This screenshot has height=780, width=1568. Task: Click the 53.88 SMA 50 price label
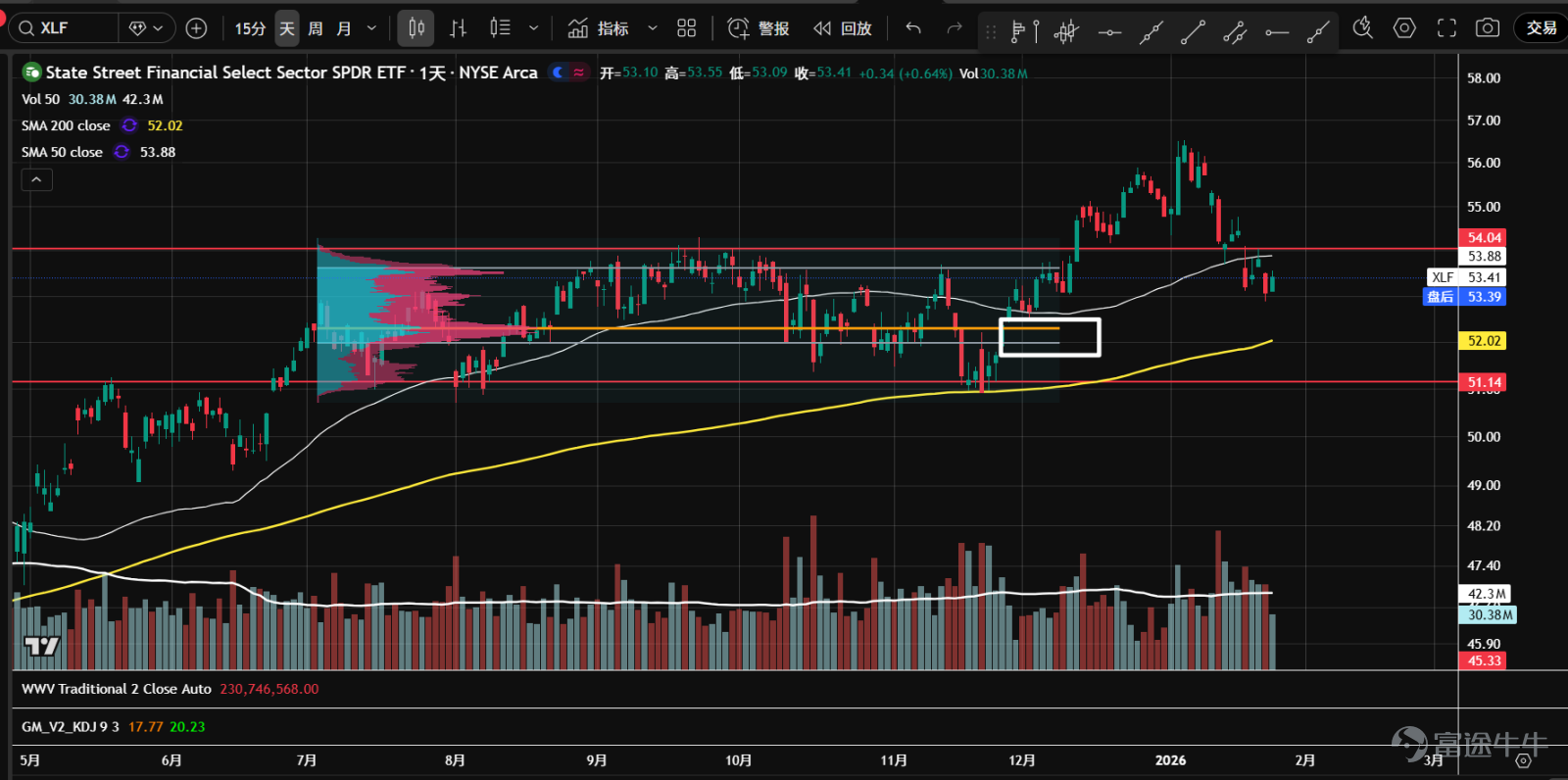1484,257
